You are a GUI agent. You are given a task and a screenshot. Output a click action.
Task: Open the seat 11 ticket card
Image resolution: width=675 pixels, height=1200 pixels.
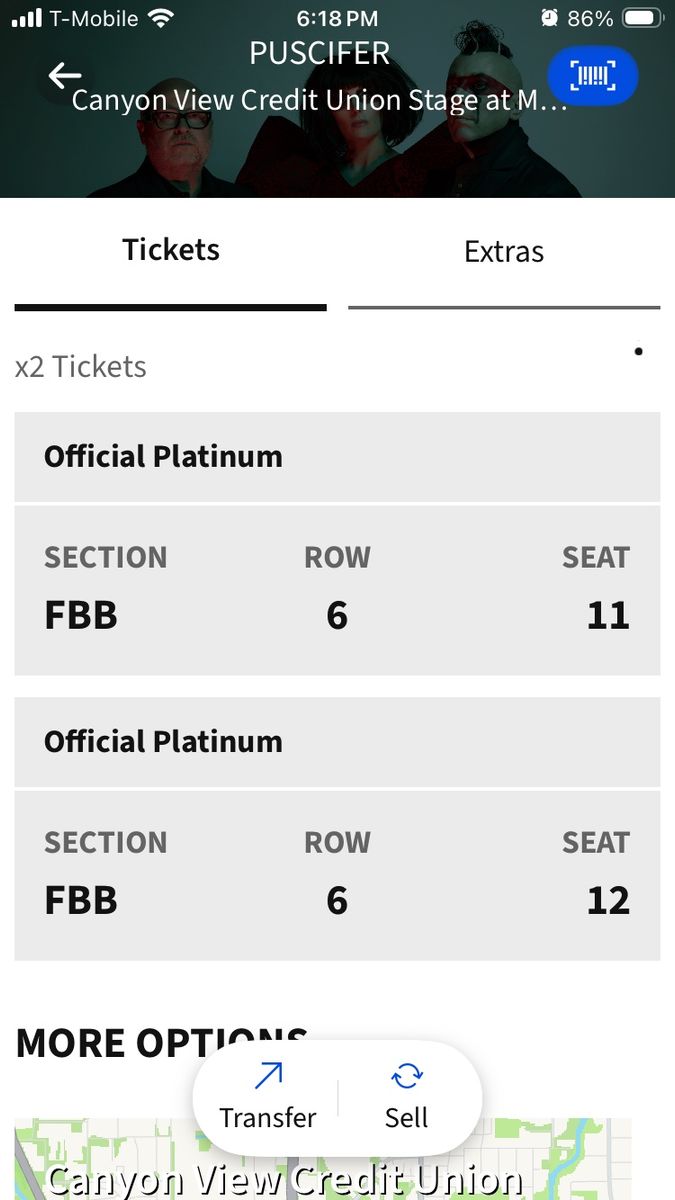(x=337, y=590)
